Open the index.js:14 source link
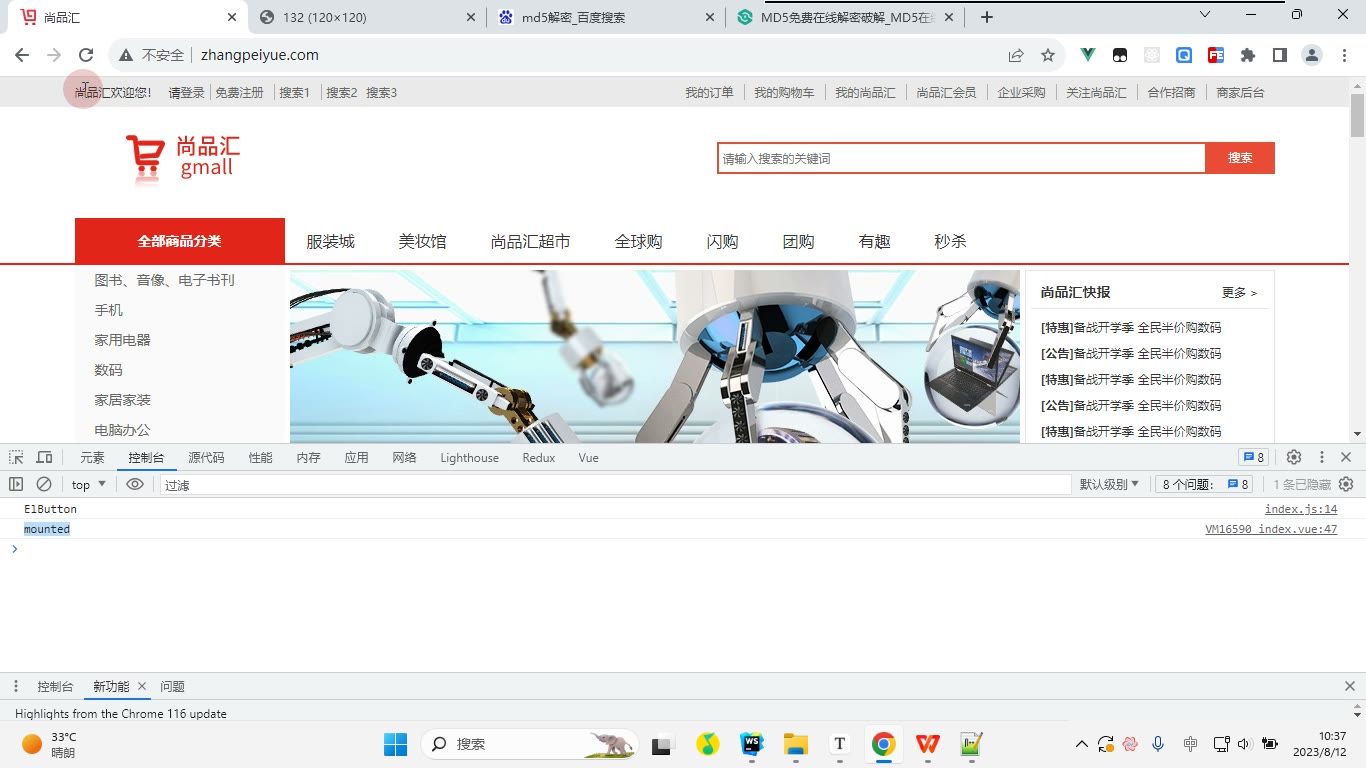Image resolution: width=1366 pixels, height=768 pixels. (x=1301, y=509)
